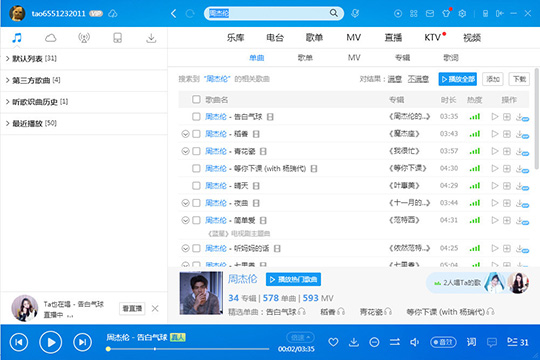
Task: Click the magnifier search icon
Action: coord(333,13)
